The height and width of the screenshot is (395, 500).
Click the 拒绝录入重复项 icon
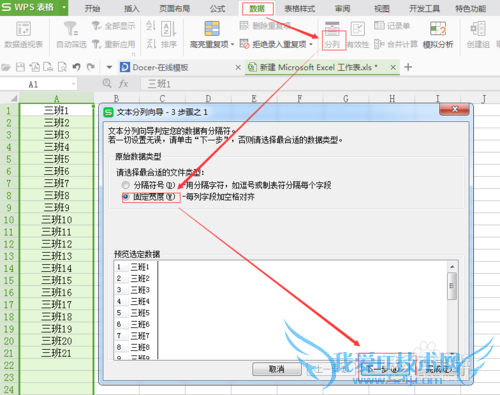pos(244,44)
